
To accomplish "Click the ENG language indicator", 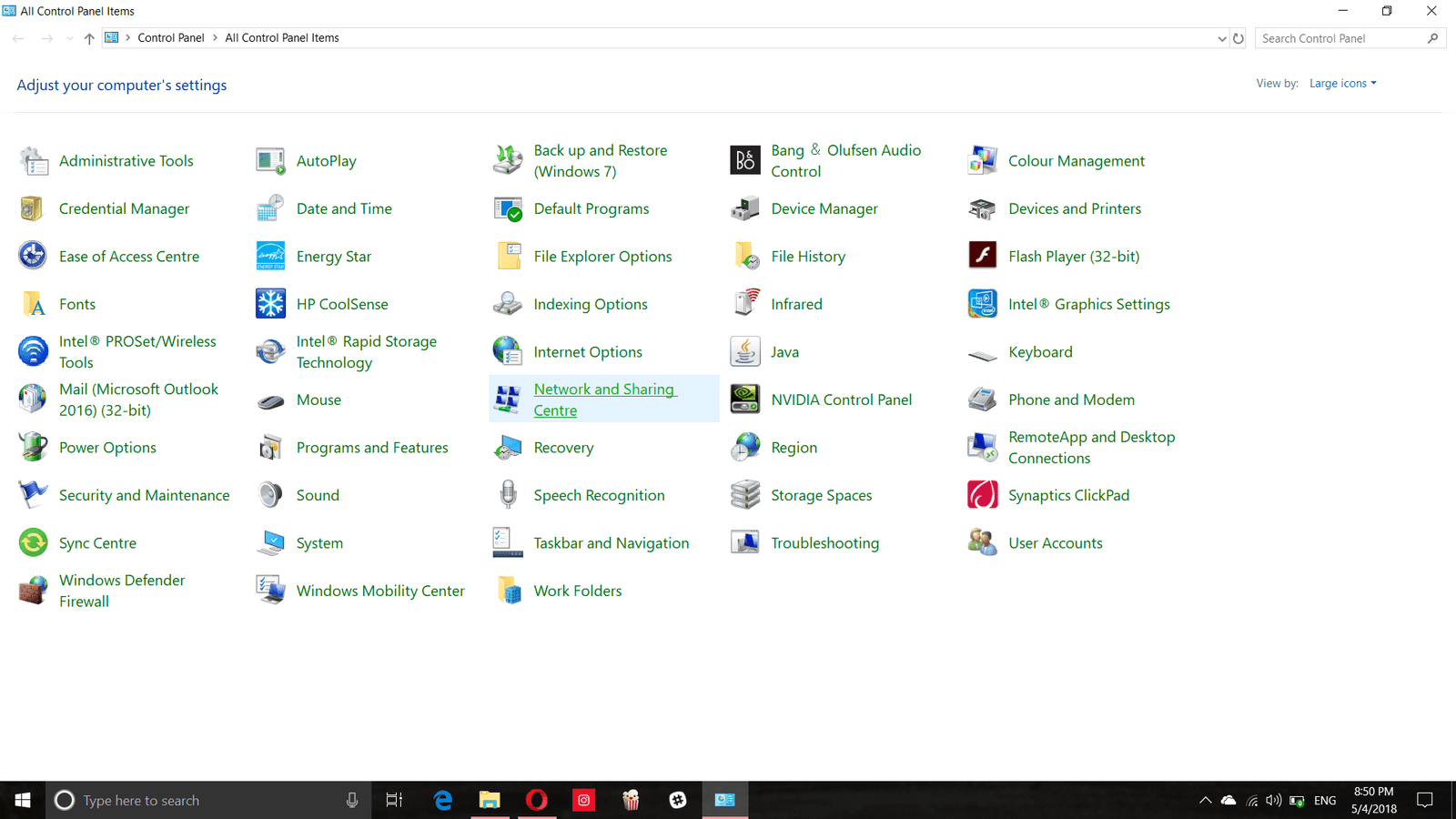I will tap(1325, 801).
